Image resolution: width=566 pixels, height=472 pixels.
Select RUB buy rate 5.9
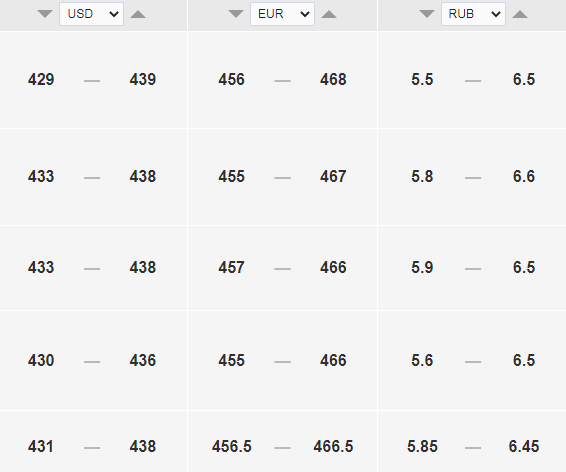(x=422, y=267)
